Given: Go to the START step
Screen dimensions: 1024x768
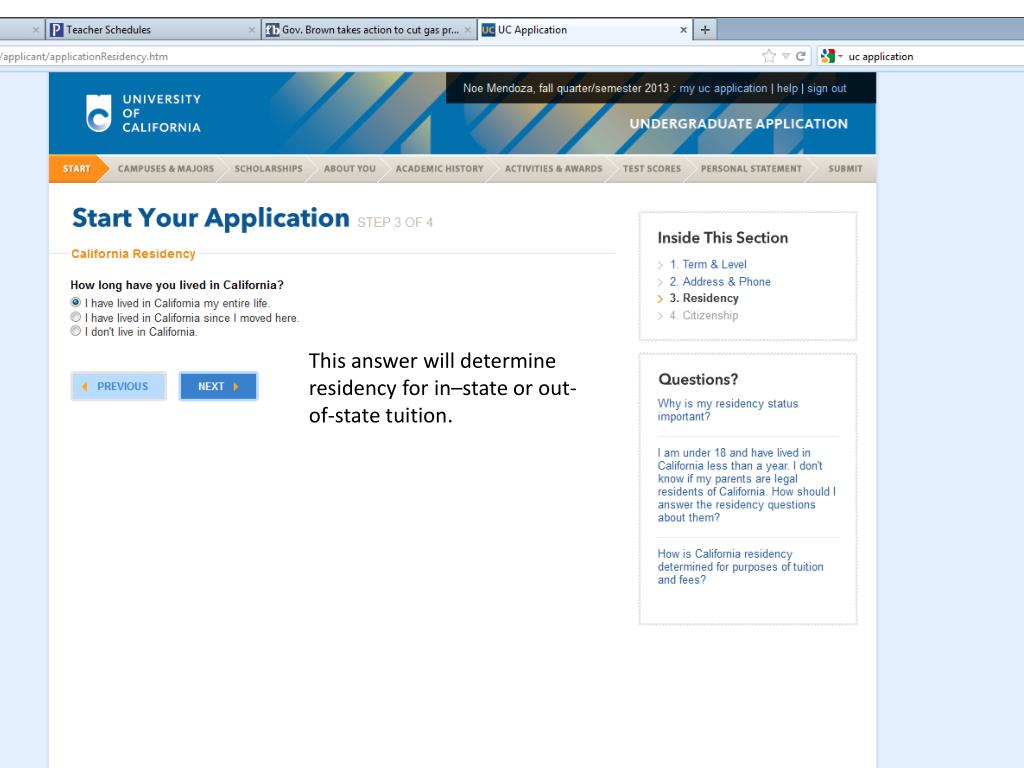Looking at the screenshot, I should pyautogui.click(x=76, y=168).
